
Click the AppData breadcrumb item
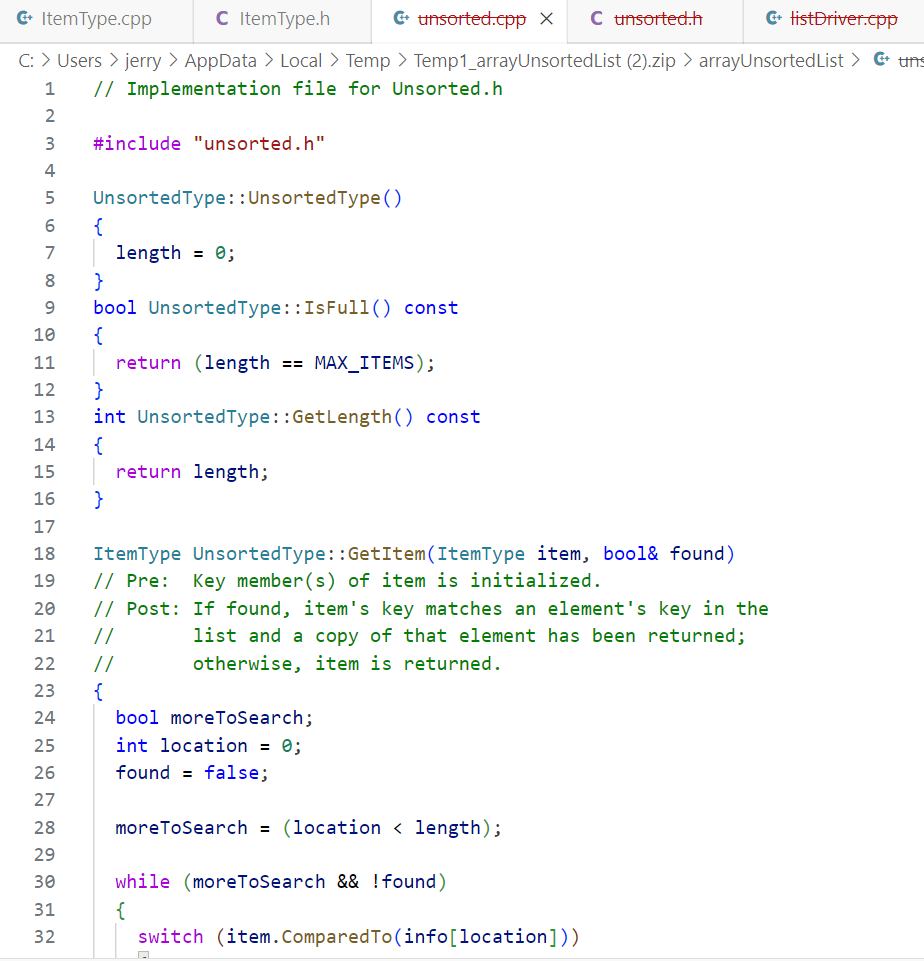coord(221,60)
